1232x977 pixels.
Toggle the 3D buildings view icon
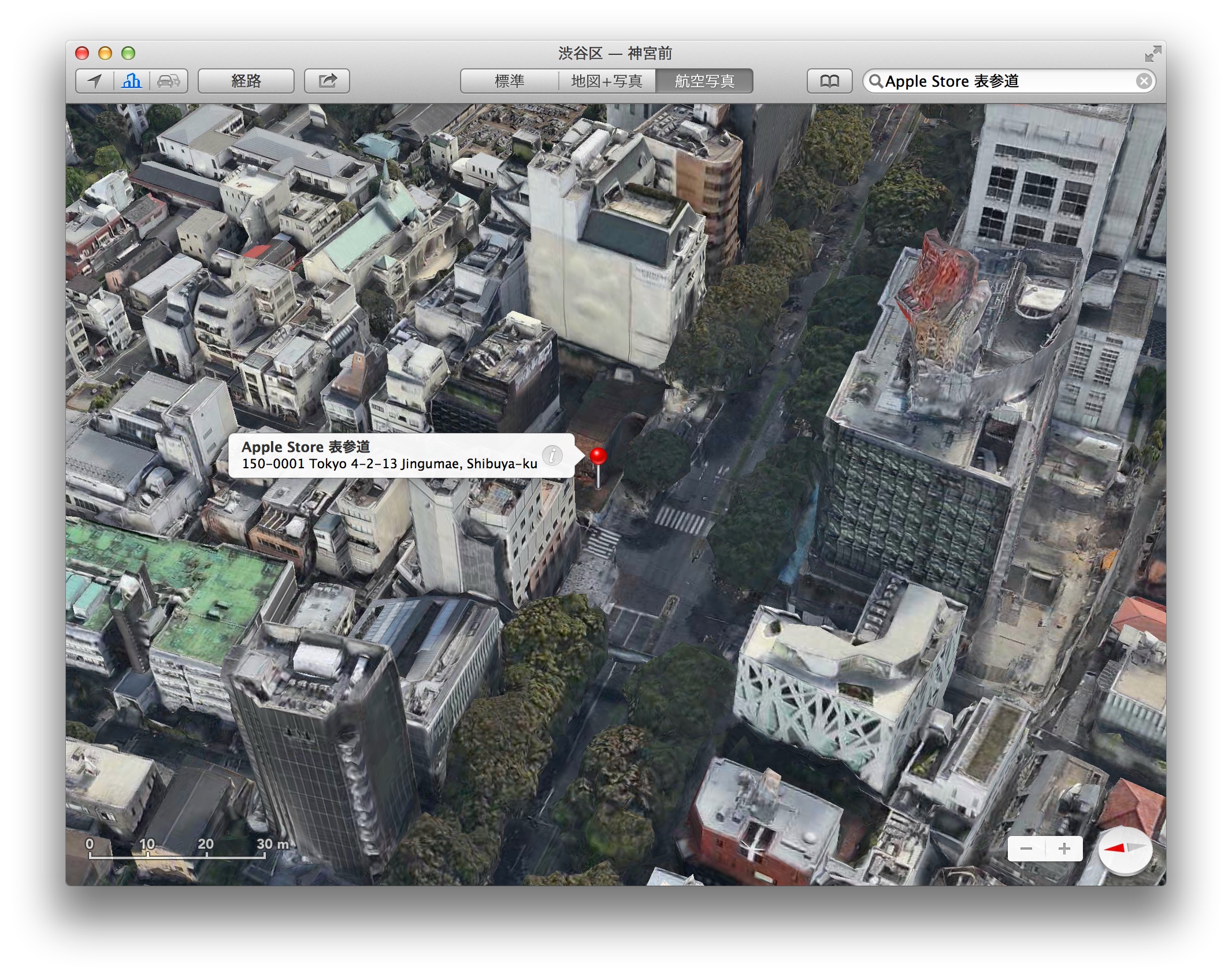[132, 81]
